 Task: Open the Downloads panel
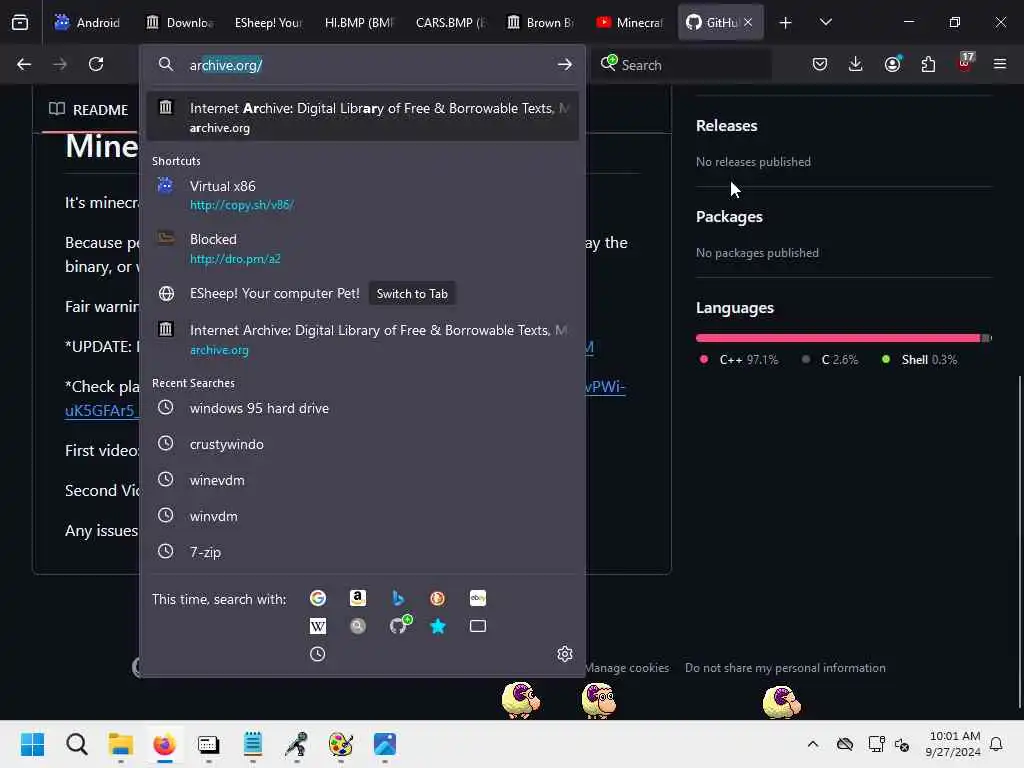pos(856,64)
